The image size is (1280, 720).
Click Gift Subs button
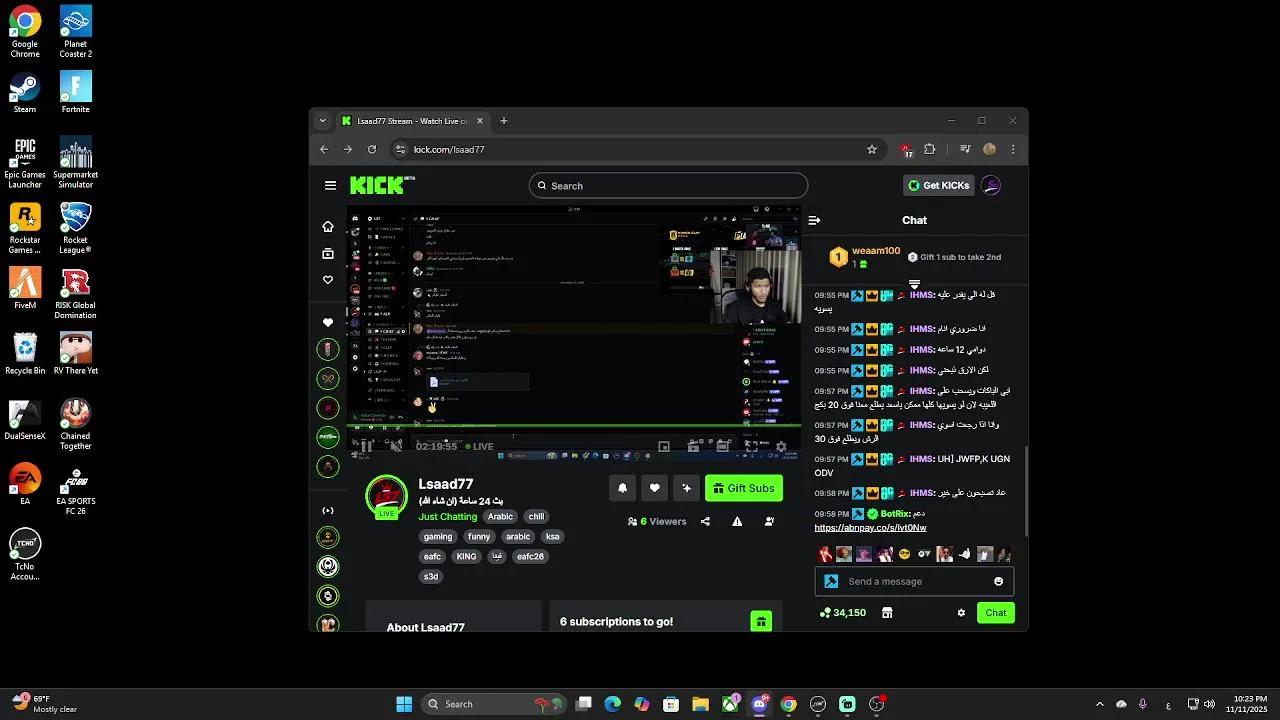point(744,488)
